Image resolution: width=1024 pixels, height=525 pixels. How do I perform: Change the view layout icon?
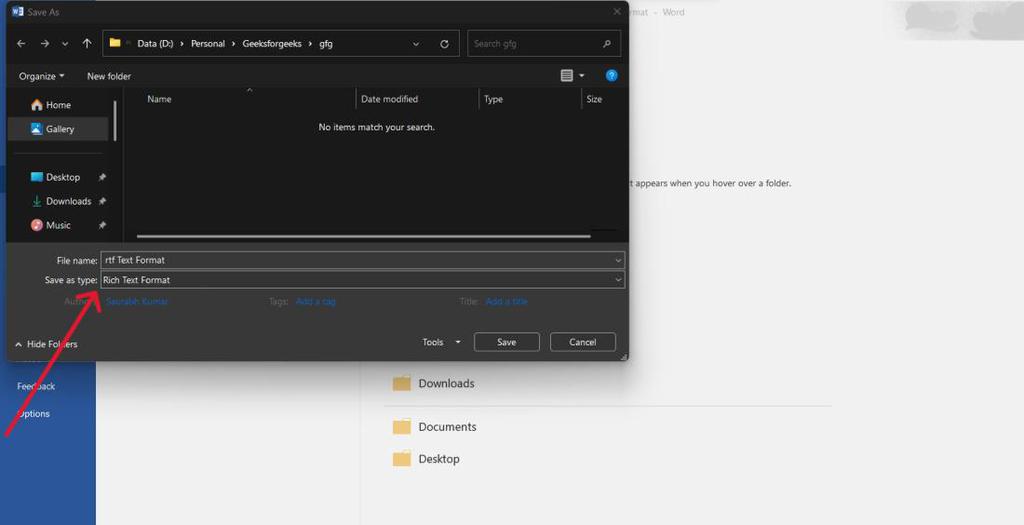(567, 76)
